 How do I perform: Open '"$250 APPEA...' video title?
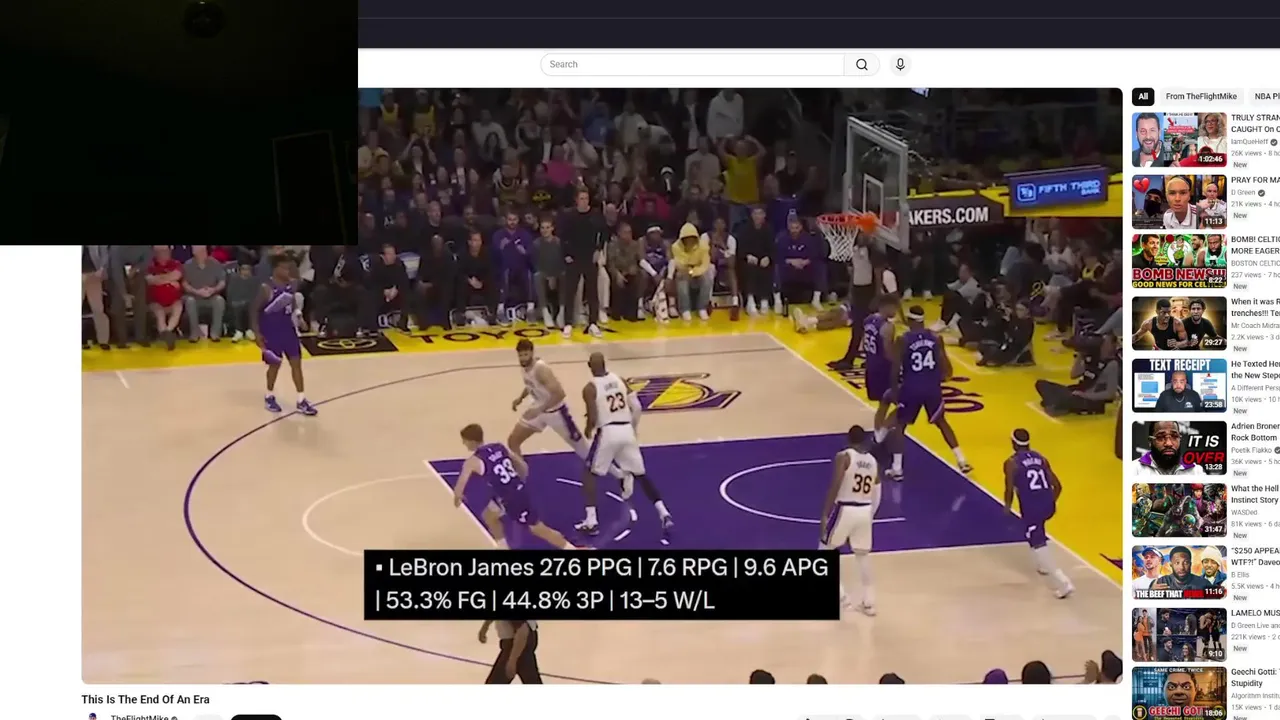1255,556
